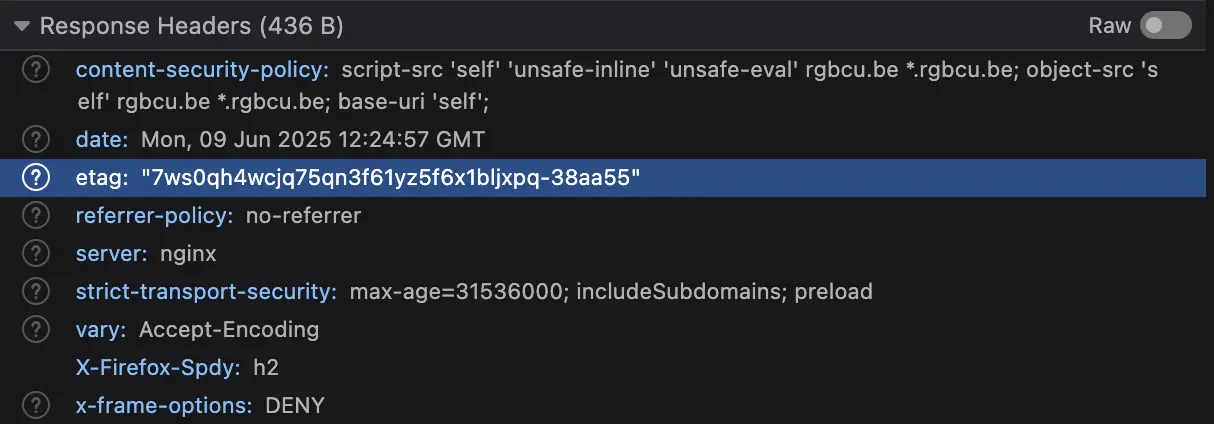Open help icon beside content-security-policy header
Screen dimensions: 1214x424
36,72
